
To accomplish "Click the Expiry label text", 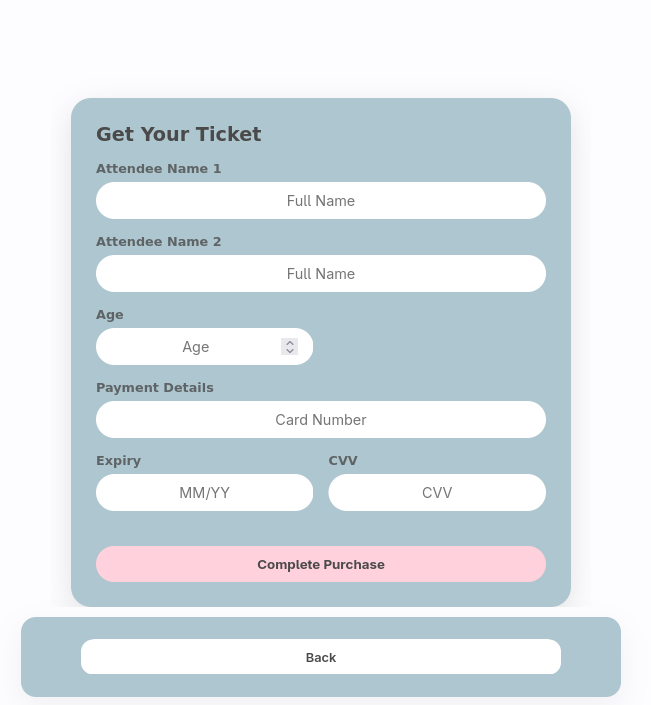I will point(118,461).
